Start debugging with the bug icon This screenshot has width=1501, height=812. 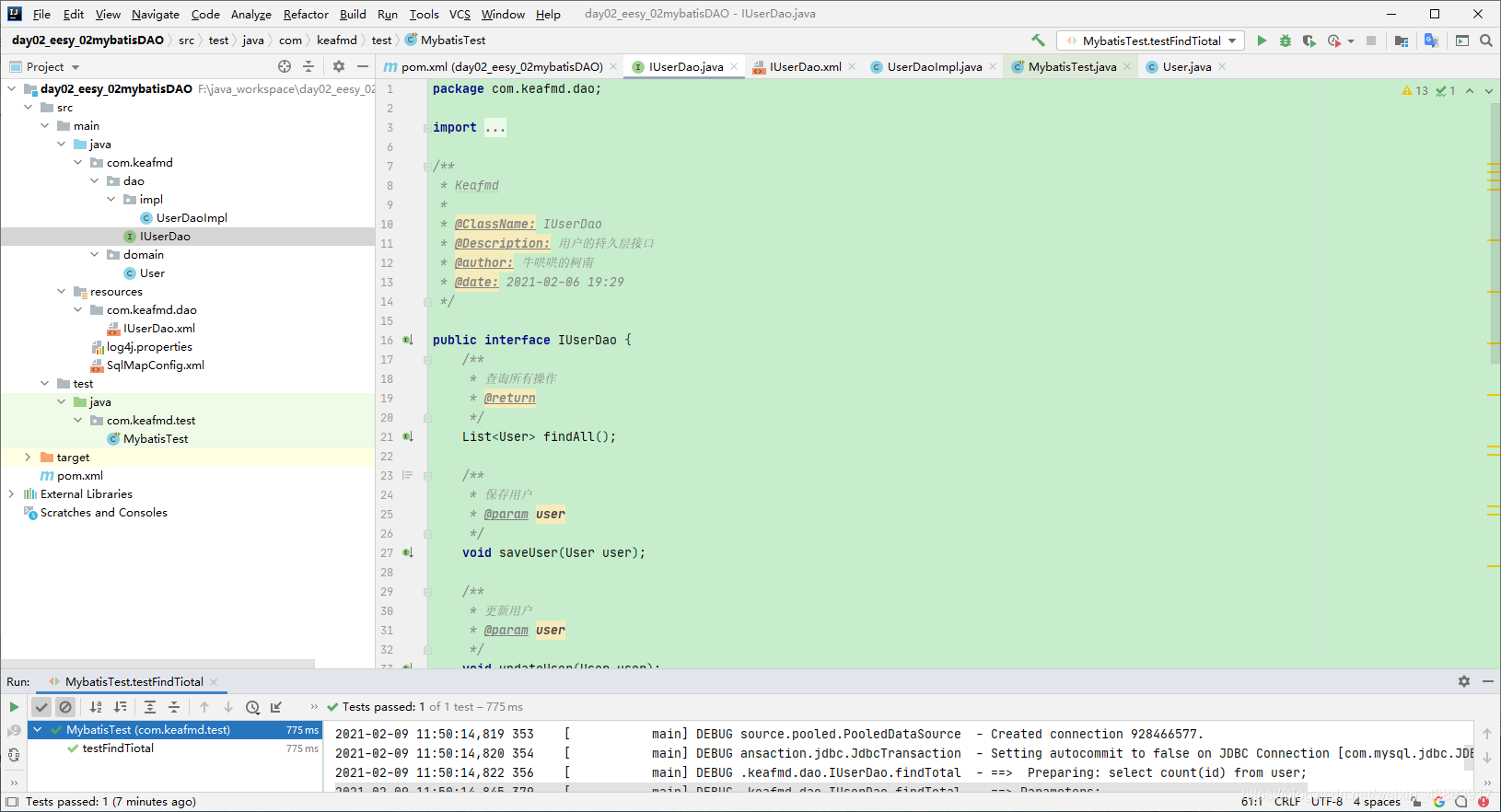[1286, 41]
